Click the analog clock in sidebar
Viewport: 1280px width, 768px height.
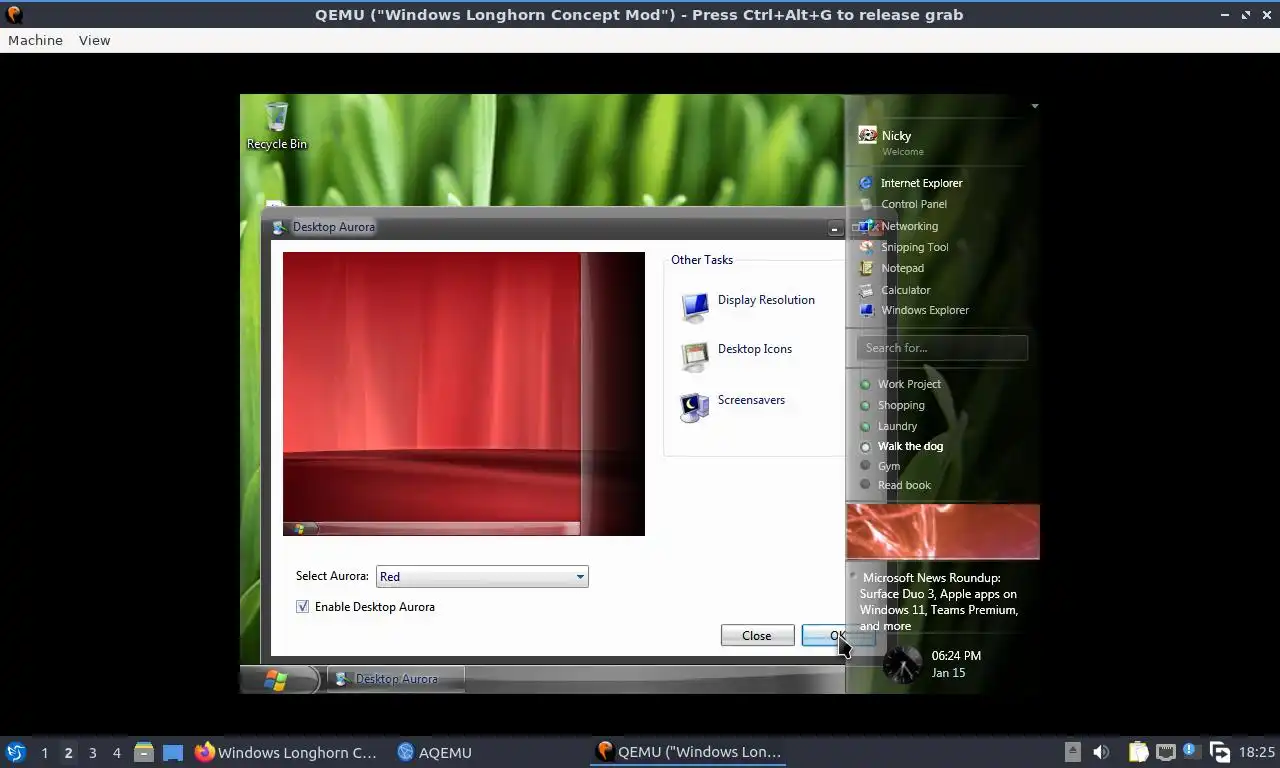tap(901, 664)
